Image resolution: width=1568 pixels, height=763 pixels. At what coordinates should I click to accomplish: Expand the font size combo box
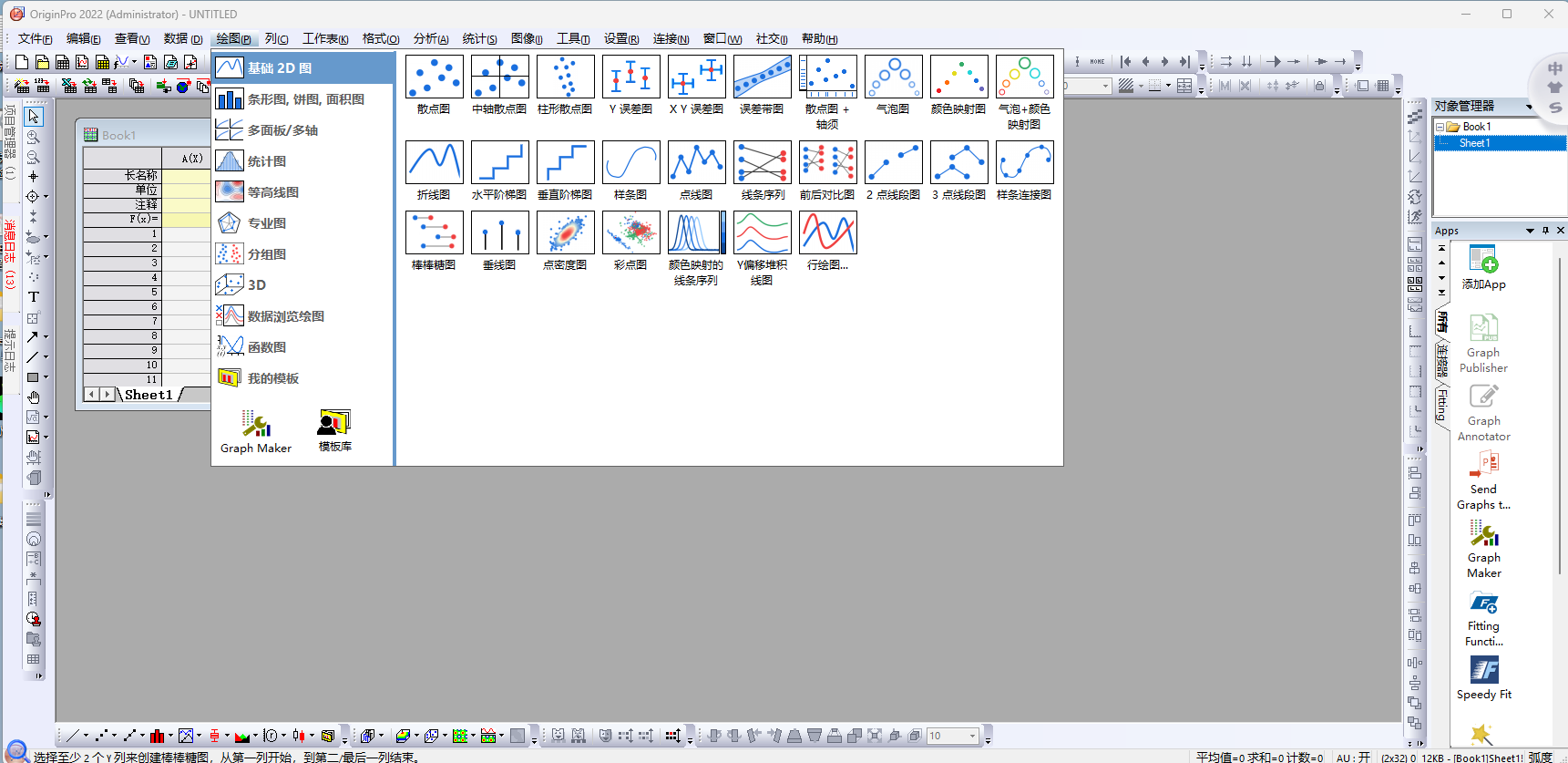tap(972, 736)
